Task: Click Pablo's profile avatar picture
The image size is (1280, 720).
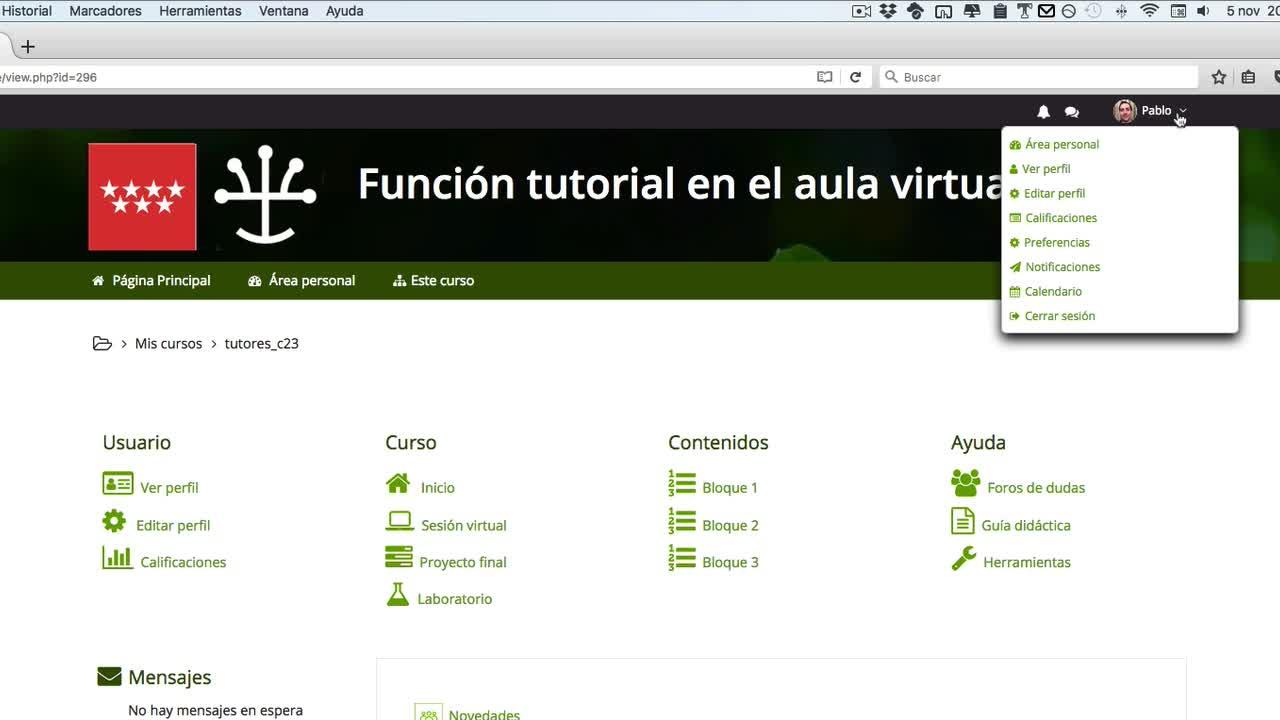Action: (1125, 111)
